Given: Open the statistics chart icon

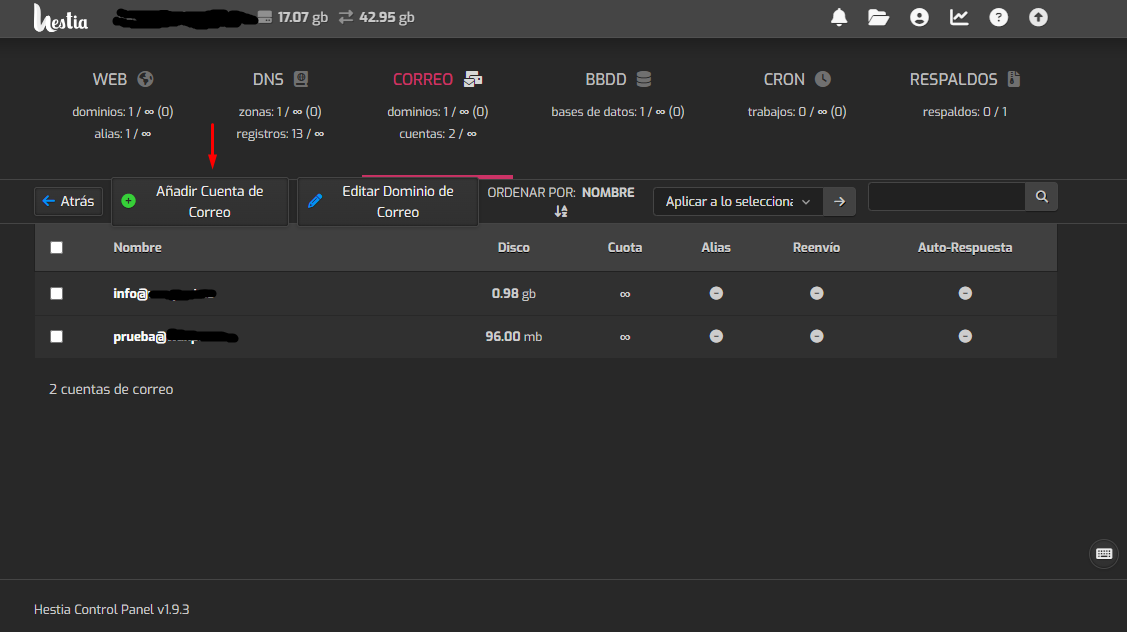Looking at the screenshot, I should [x=959, y=17].
